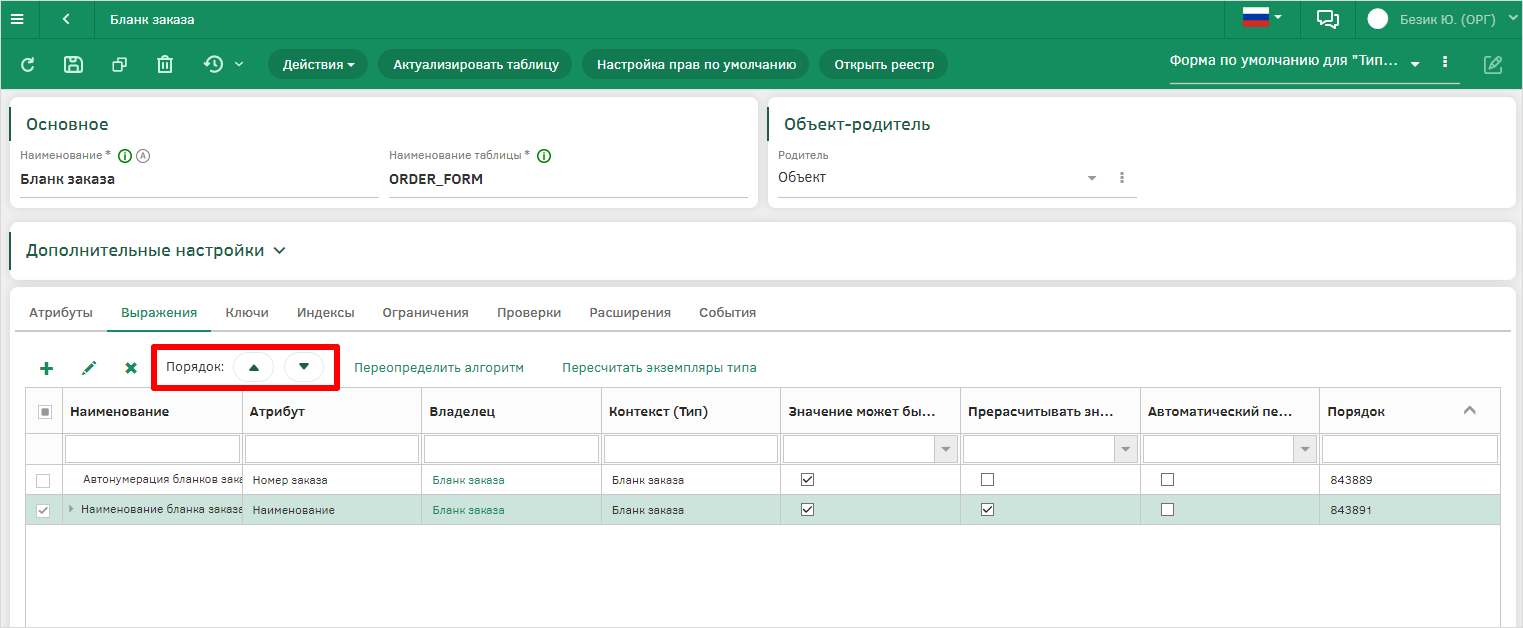Click the edit form pencil icon at top right
This screenshot has height=628, width=1523.
coord(1493,65)
